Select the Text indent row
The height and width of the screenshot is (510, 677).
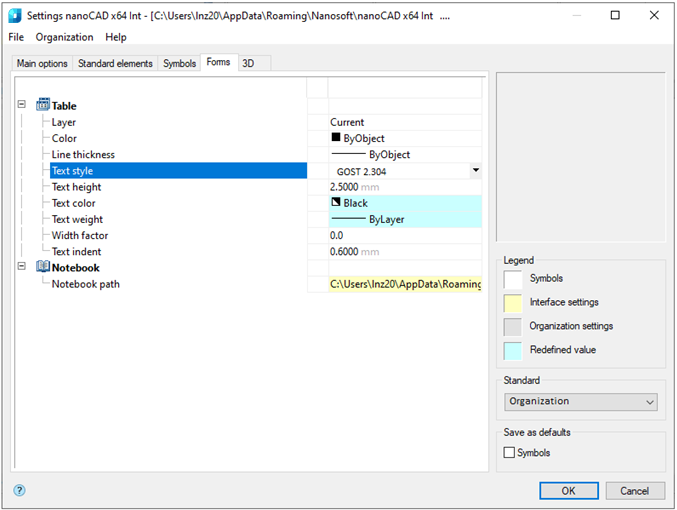pos(178,252)
